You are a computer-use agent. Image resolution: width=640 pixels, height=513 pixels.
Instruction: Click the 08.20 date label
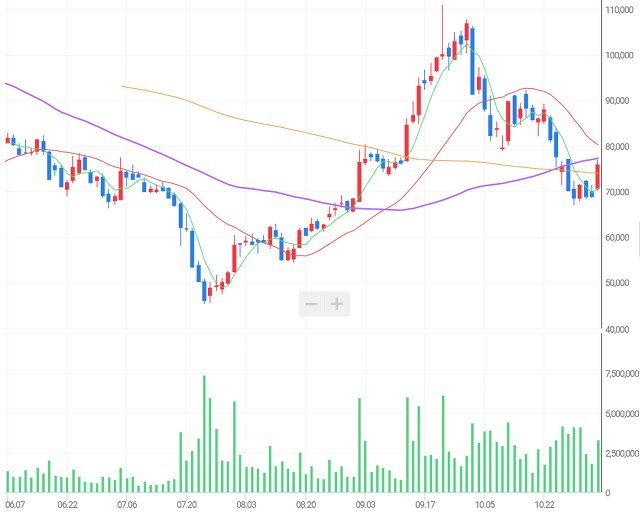point(306,505)
